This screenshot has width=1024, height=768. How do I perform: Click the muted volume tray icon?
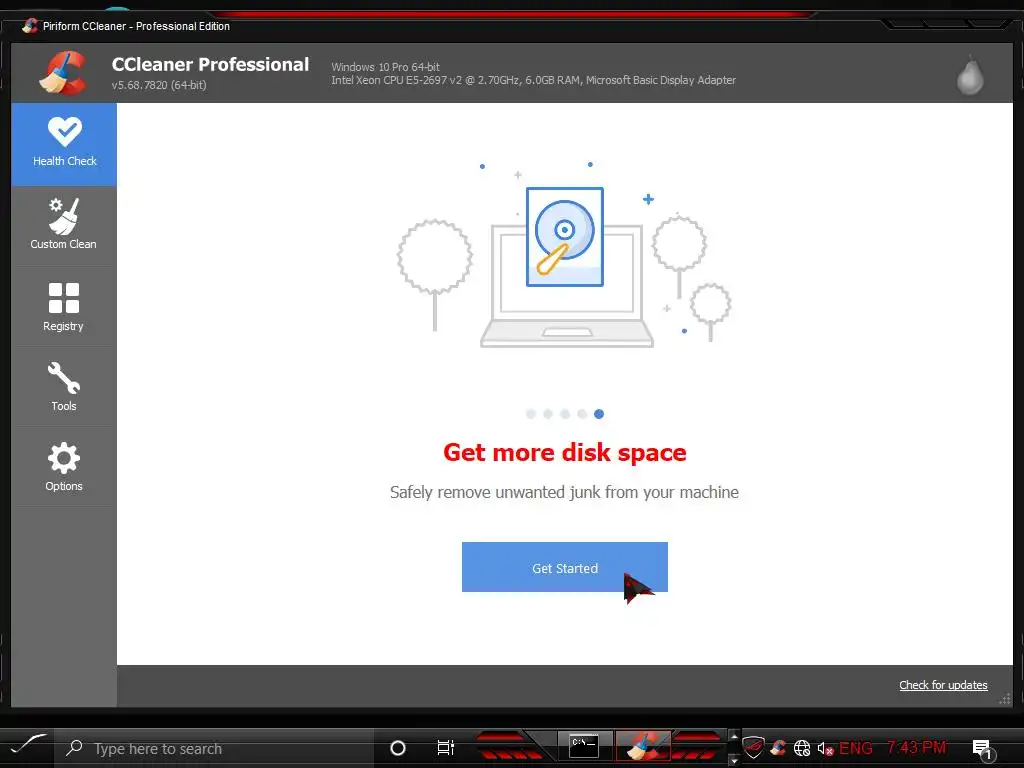825,748
